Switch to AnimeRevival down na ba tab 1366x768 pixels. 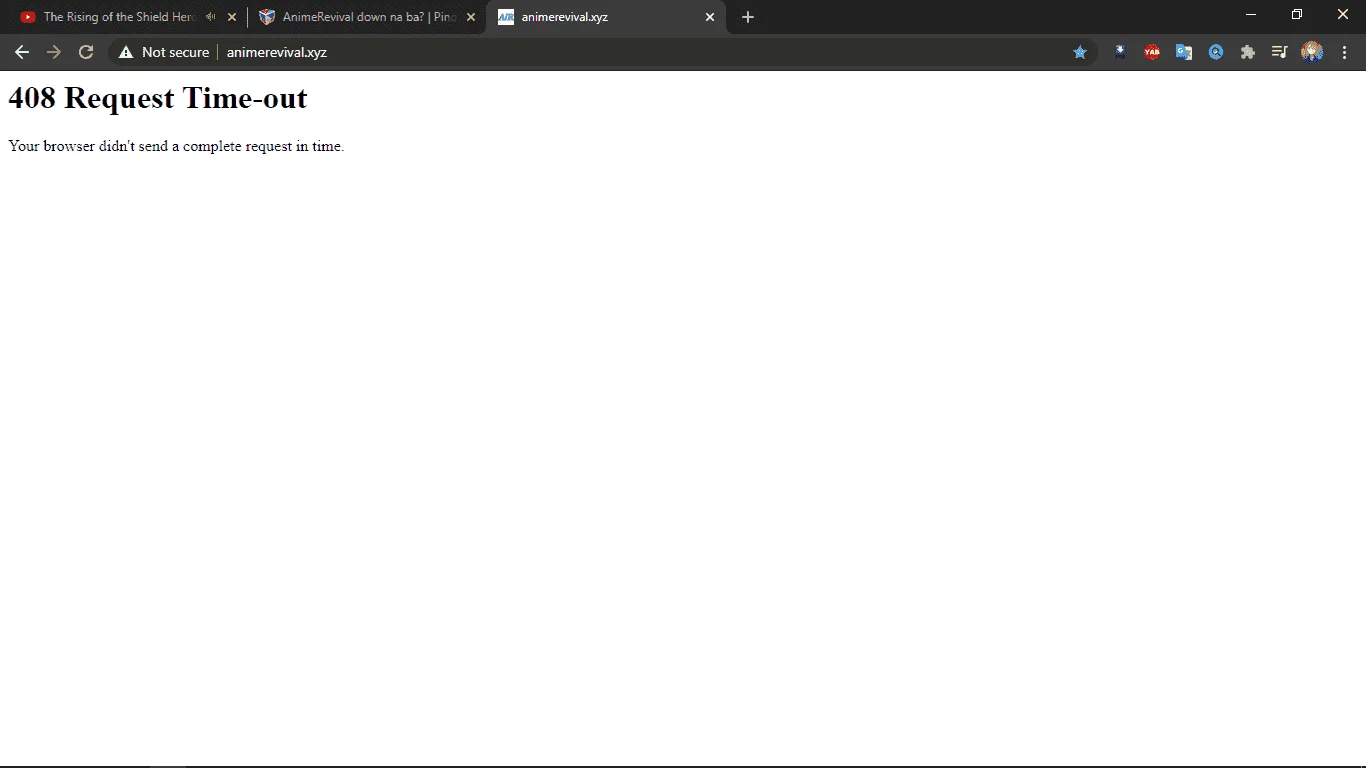pos(368,17)
